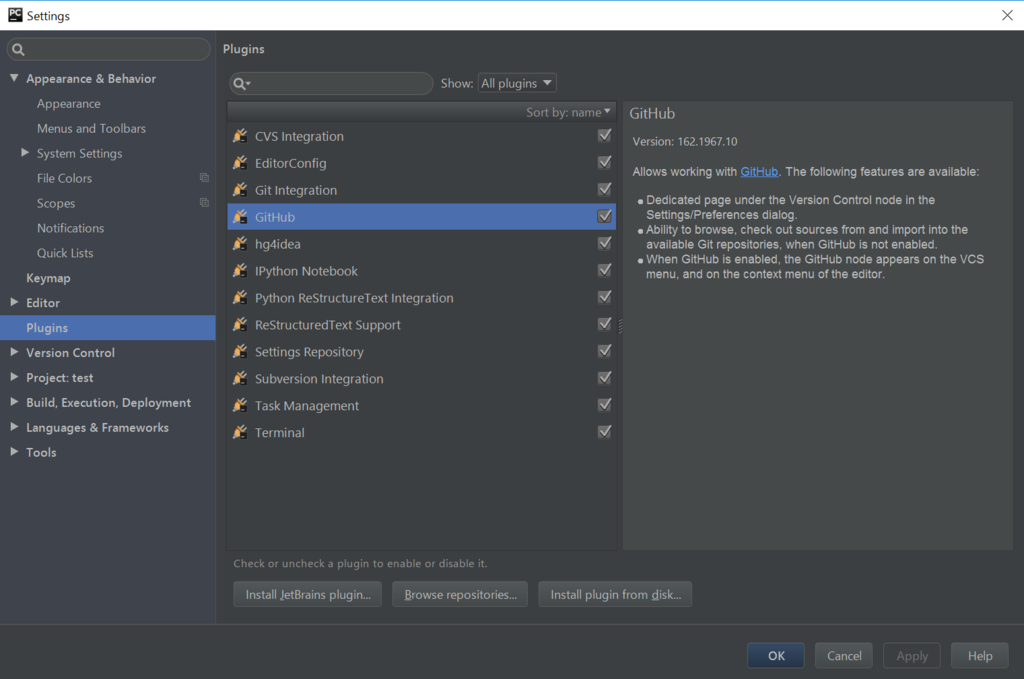This screenshot has width=1024, height=679.
Task: Click the splitter handle beside plugin list
Action: (620, 326)
